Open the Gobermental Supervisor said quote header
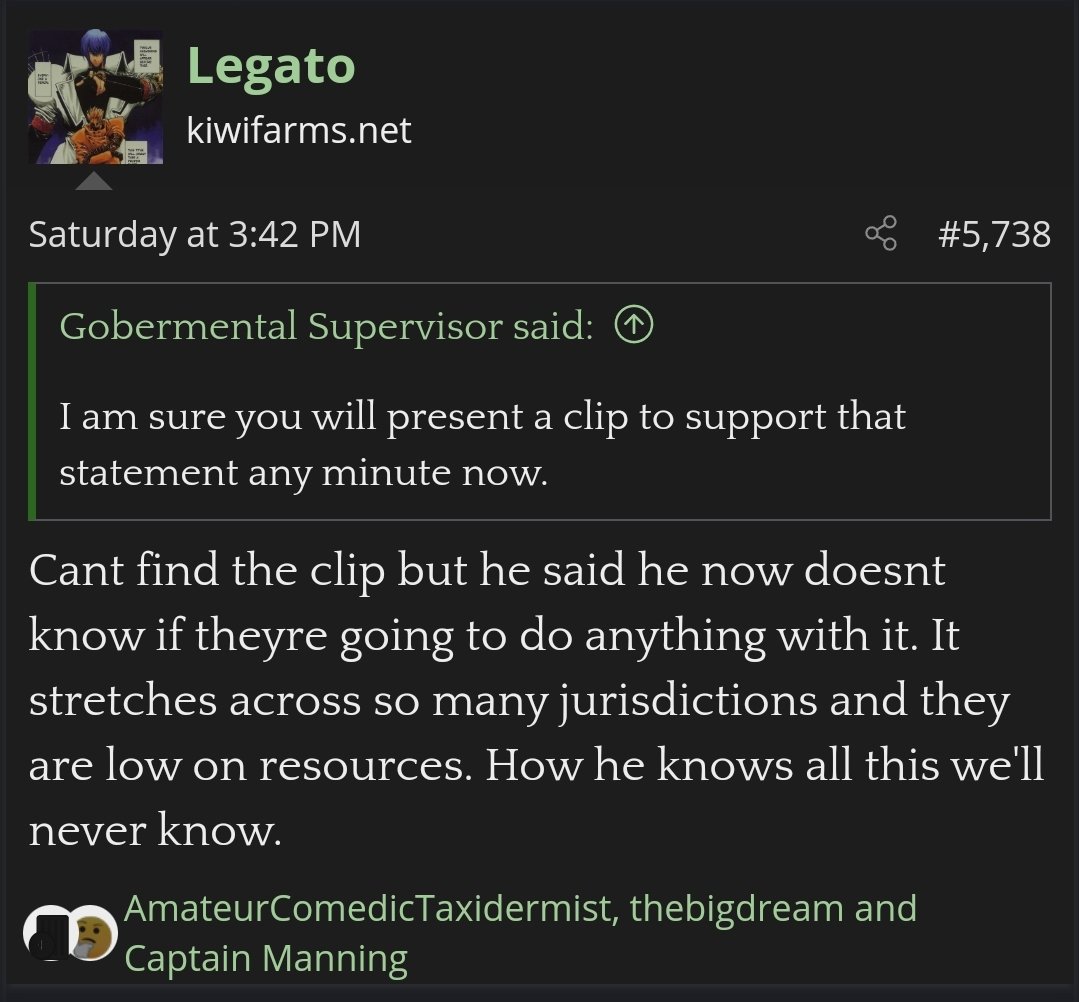The width and height of the screenshot is (1079, 1002). (x=326, y=326)
